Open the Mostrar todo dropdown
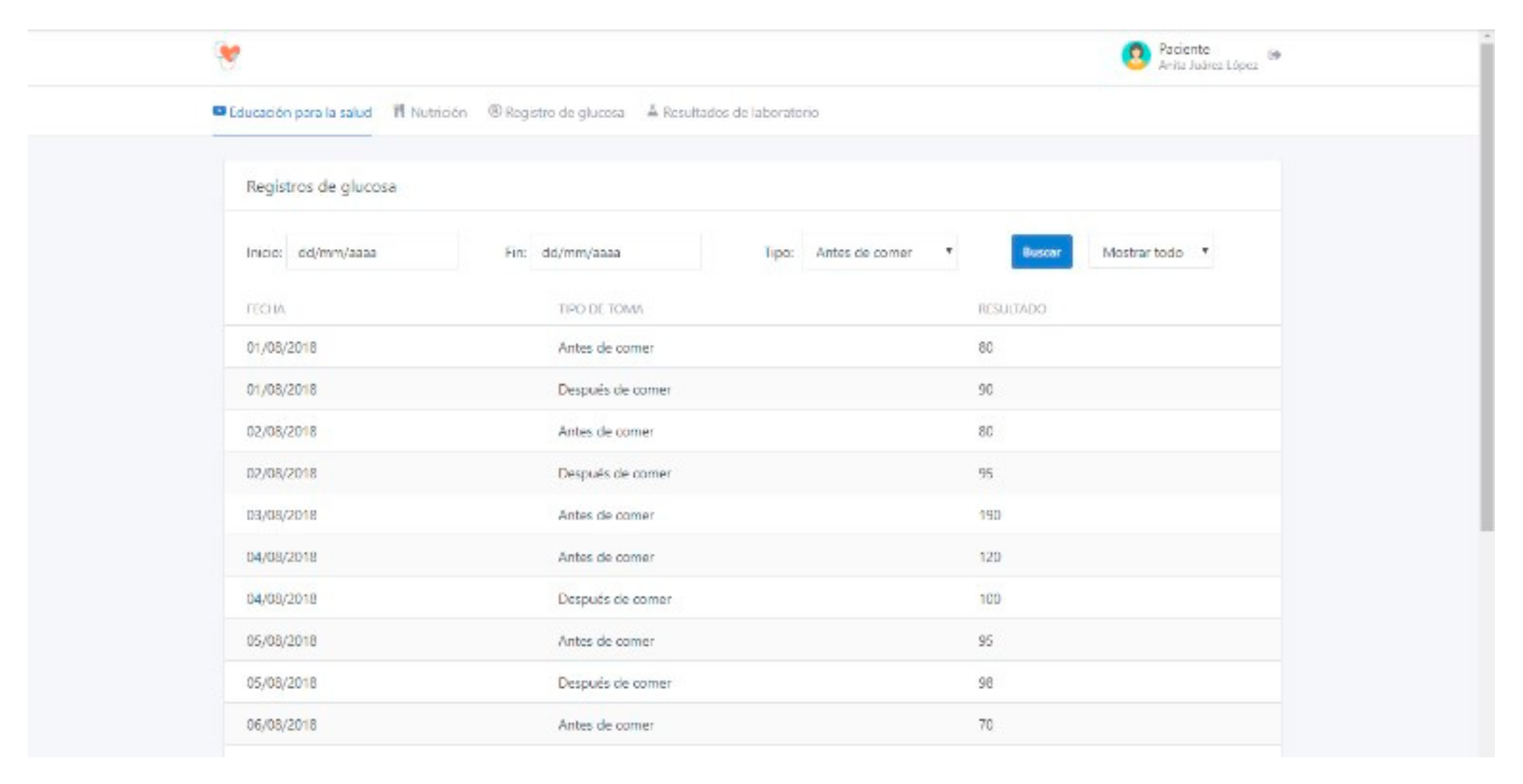This screenshot has height=784, width=1523. [1150, 252]
